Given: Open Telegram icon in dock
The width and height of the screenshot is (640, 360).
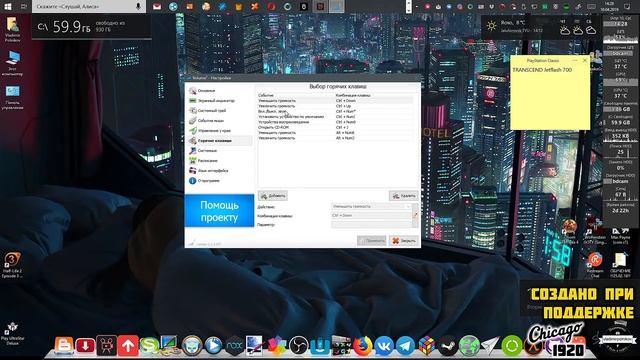Looking at the screenshot, I should (x=405, y=346).
